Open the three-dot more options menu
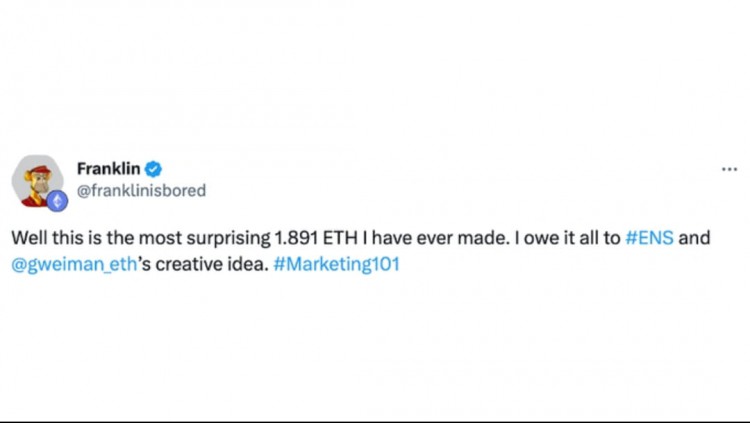The width and height of the screenshot is (750, 423). coord(729,169)
